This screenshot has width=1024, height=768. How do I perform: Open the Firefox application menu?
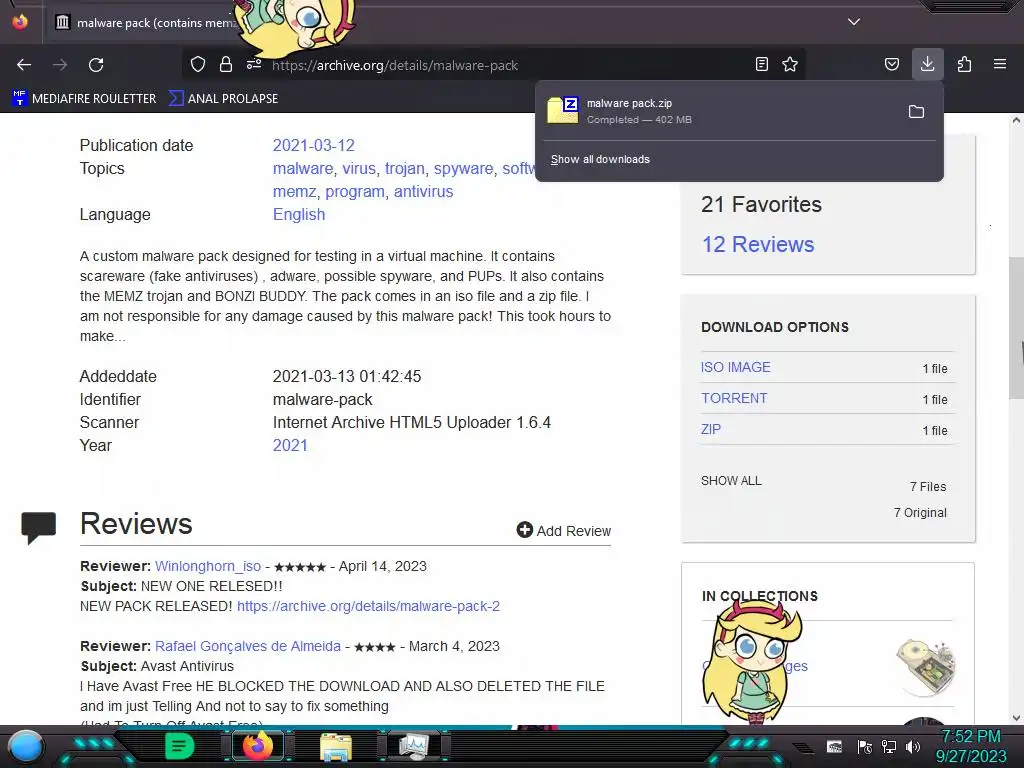click(x=1000, y=64)
